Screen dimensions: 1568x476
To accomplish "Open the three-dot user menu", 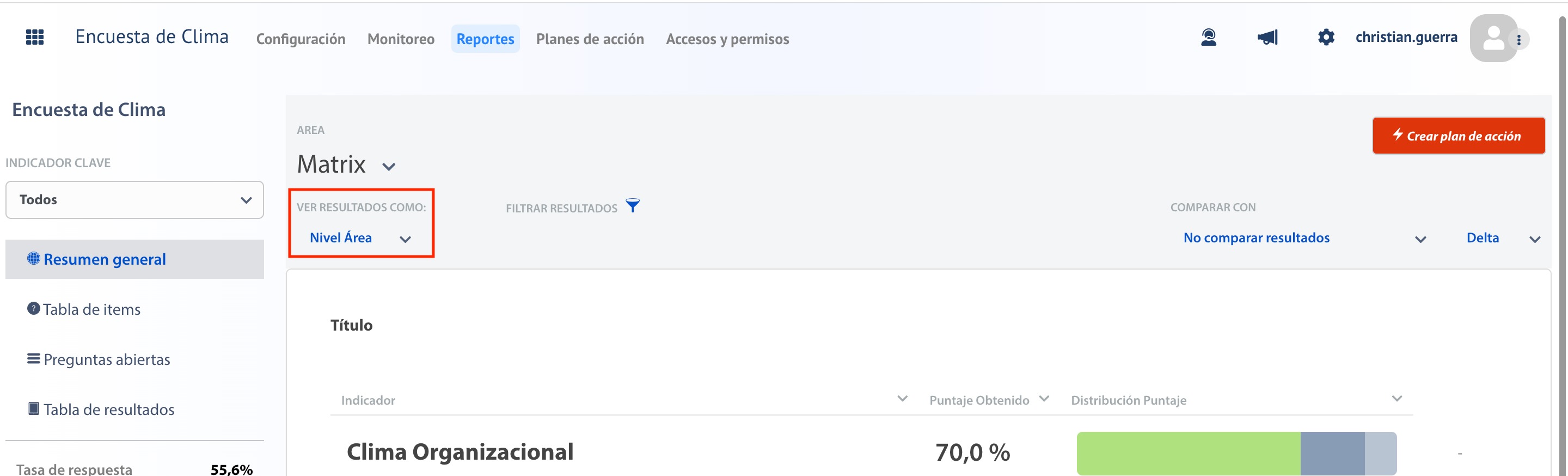I will [1518, 40].
